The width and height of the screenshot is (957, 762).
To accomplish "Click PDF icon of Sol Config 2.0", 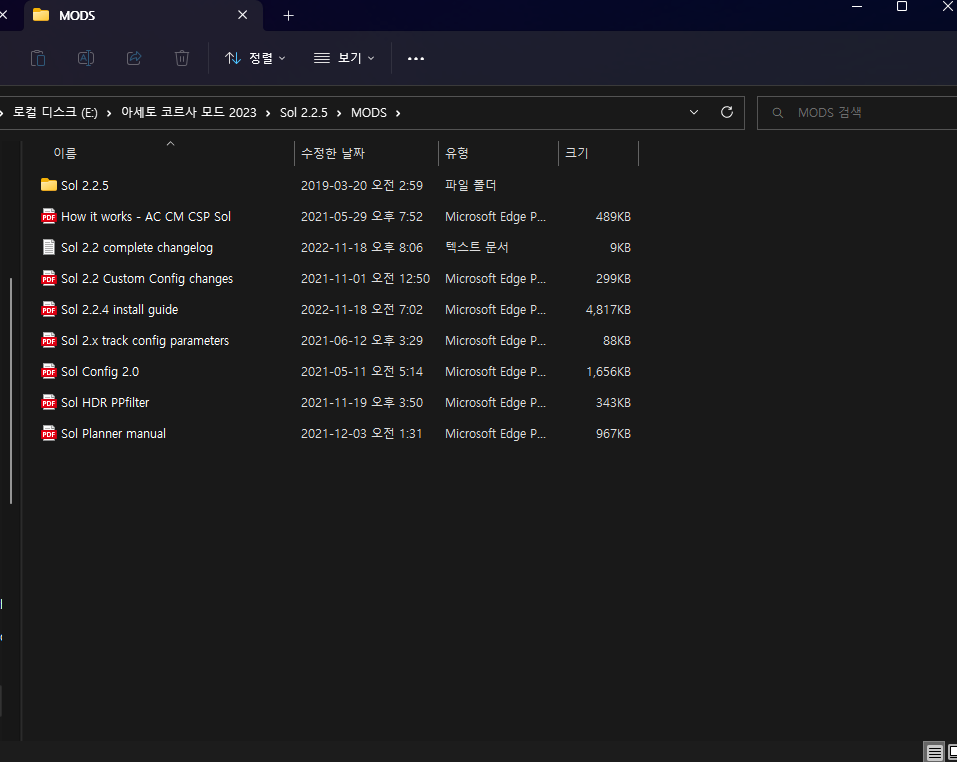I will pyautogui.click(x=49, y=372).
